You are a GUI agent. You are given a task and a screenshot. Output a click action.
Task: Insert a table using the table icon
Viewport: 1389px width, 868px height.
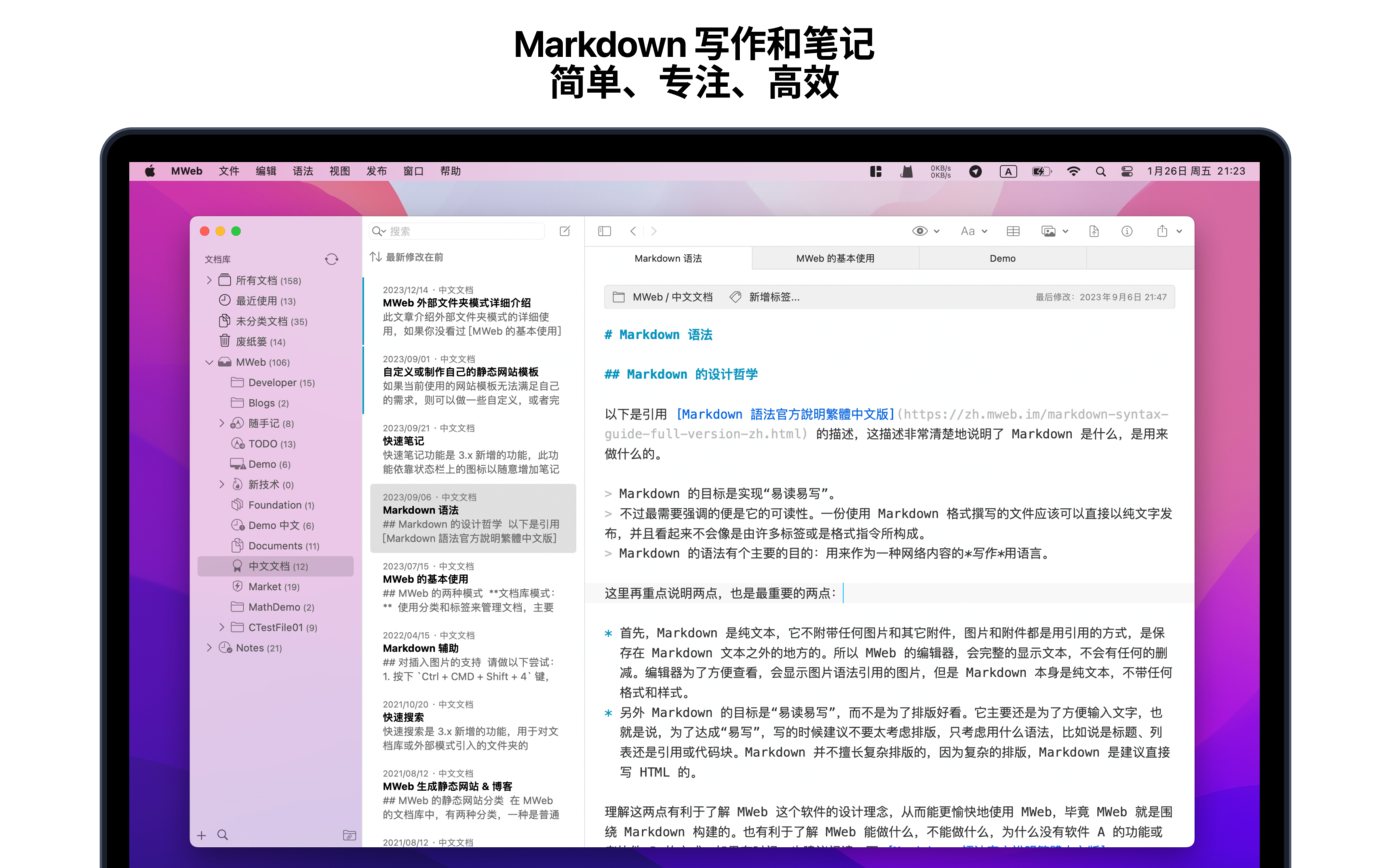(1012, 231)
